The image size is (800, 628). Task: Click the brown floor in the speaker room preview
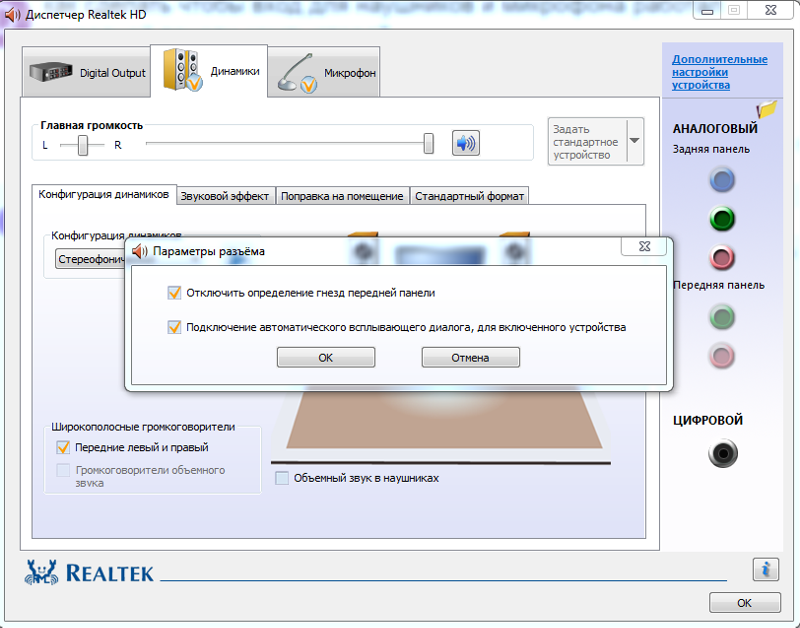point(444,421)
